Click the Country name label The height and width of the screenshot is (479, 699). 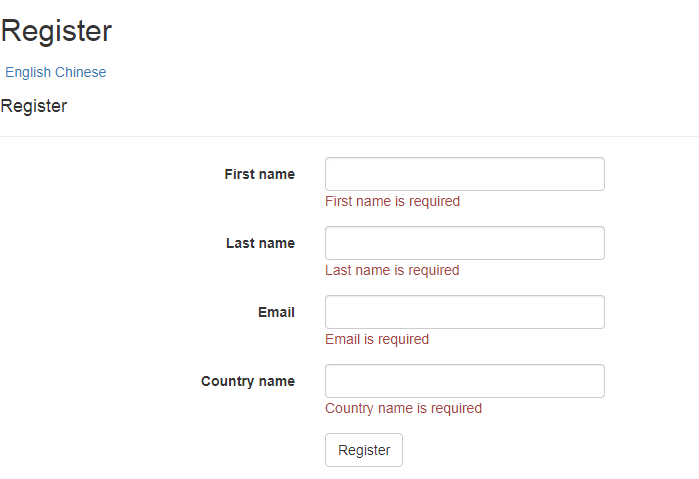pyautogui.click(x=248, y=381)
